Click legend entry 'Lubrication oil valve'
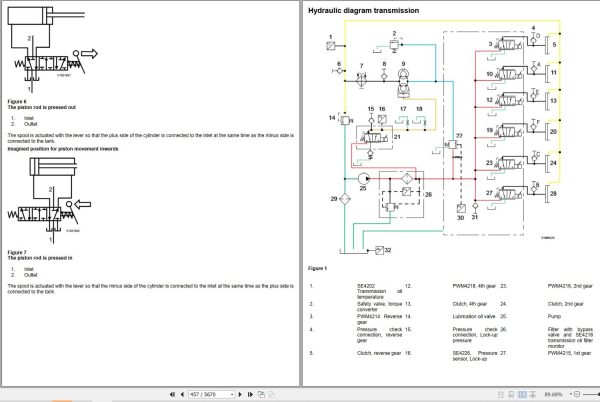This screenshot has width=600, height=402. tap(474, 316)
